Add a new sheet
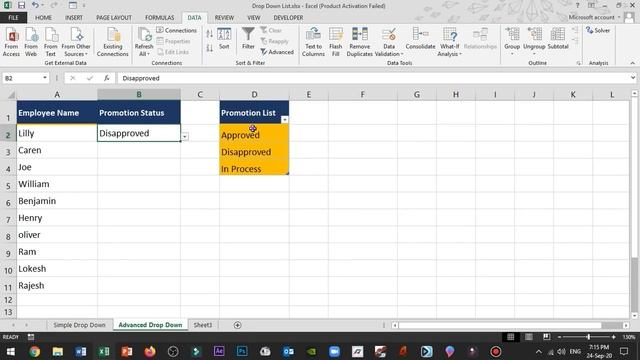This screenshot has height=360, width=640. point(238,325)
